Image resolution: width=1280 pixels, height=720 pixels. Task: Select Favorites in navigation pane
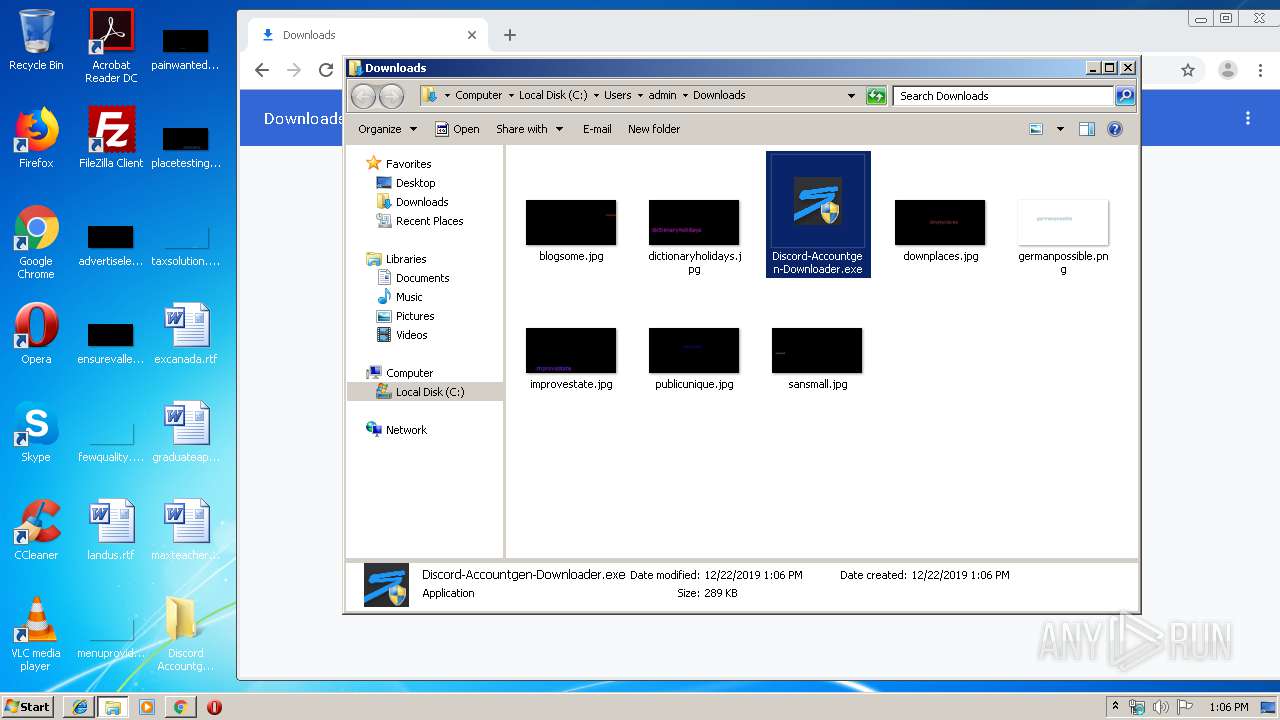(399, 164)
